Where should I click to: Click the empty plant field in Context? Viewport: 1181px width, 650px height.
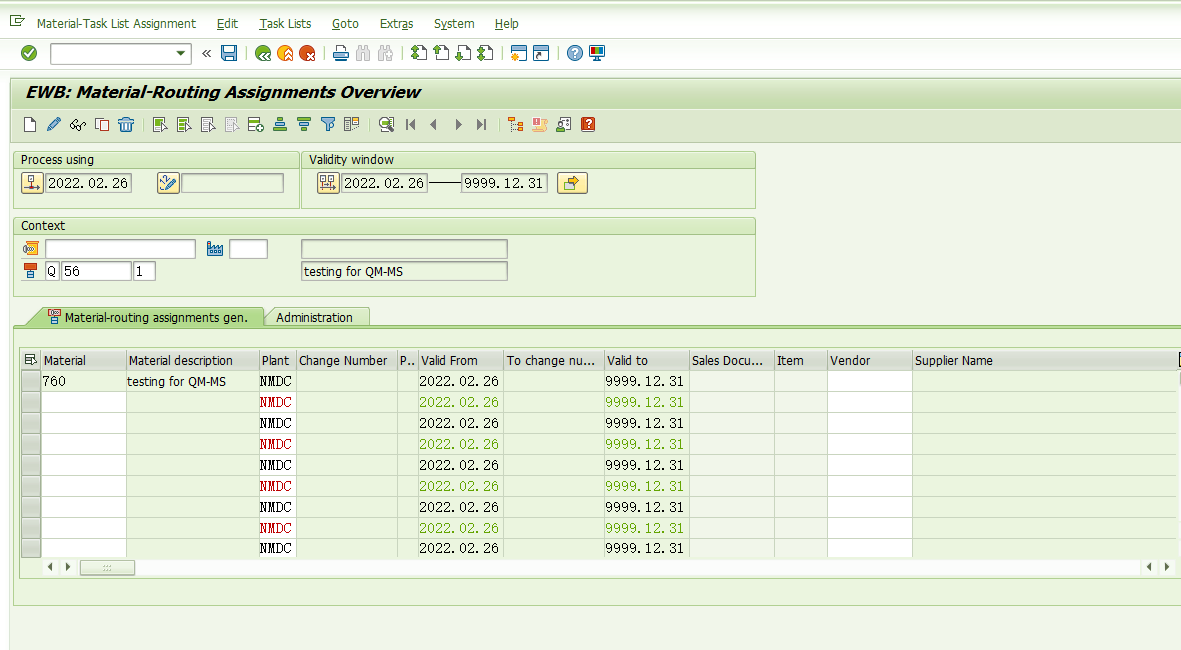(x=249, y=249)
